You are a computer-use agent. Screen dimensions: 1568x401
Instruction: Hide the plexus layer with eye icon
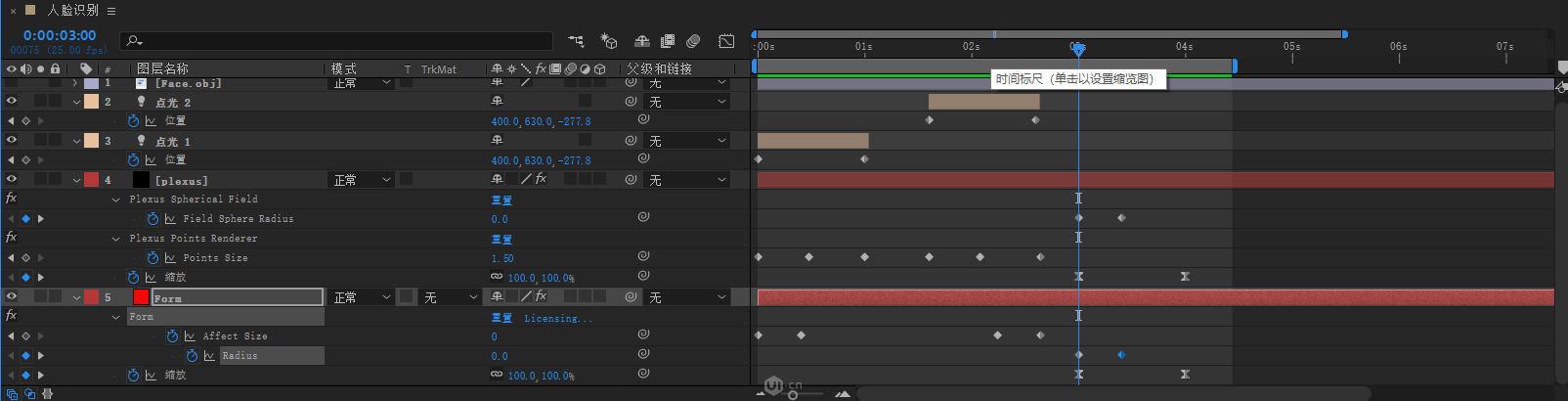pyautogui.click(x=12, y=179)
